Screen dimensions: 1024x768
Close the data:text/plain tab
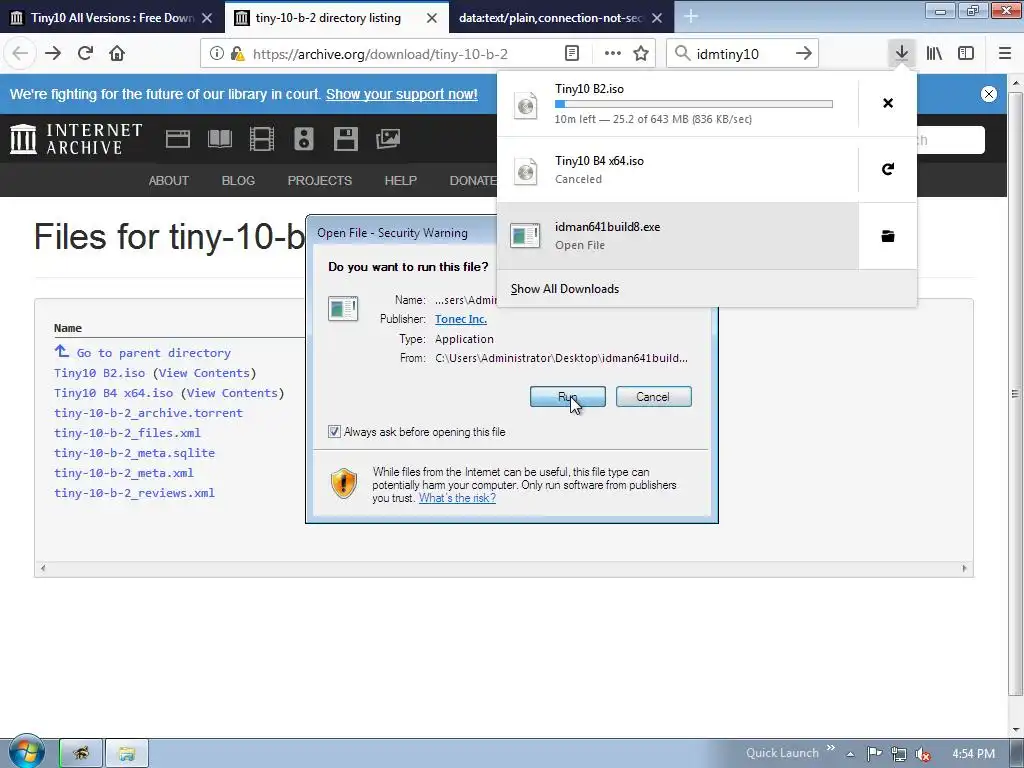657,18
